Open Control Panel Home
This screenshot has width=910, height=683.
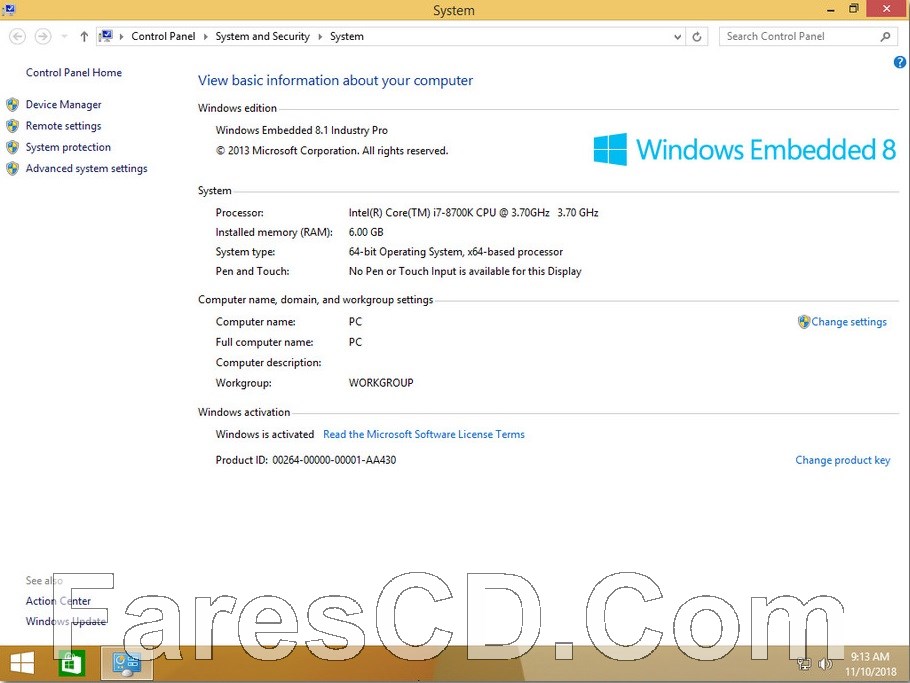74,73
